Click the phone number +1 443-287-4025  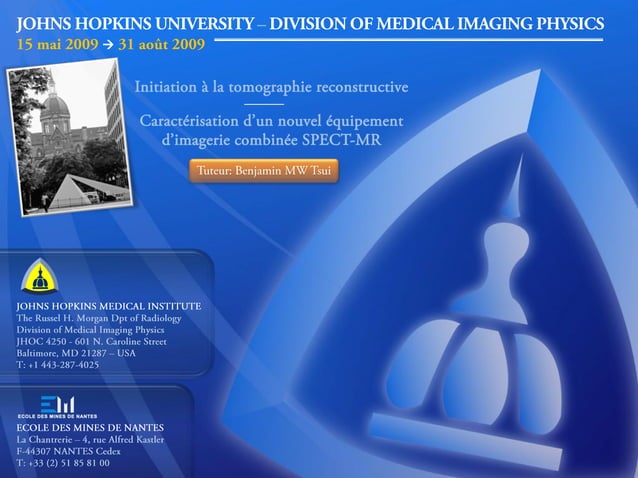pyautogui.click(x=64, y=365)
